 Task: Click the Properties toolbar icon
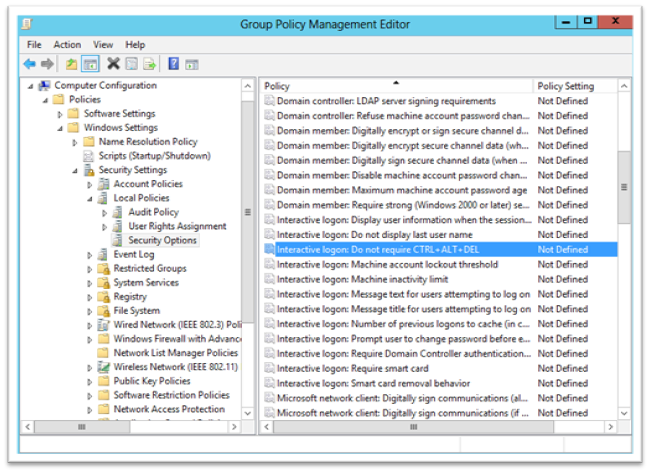pyautogui.click(x=131, y=64)
